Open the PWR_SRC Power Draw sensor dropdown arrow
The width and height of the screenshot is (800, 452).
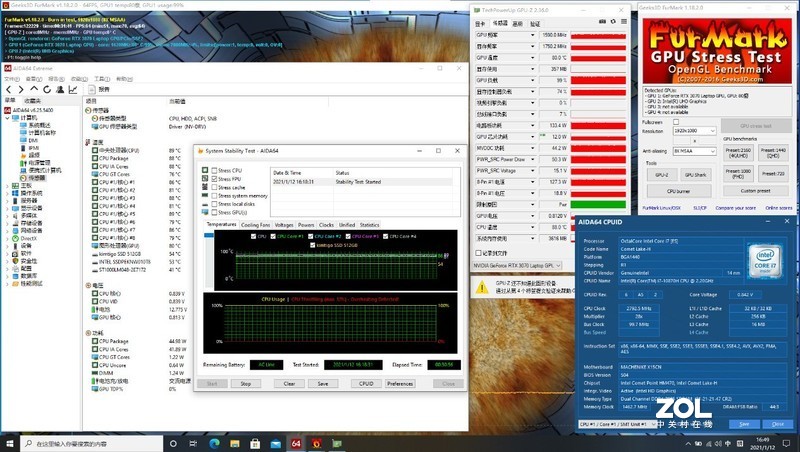(533, 160)
